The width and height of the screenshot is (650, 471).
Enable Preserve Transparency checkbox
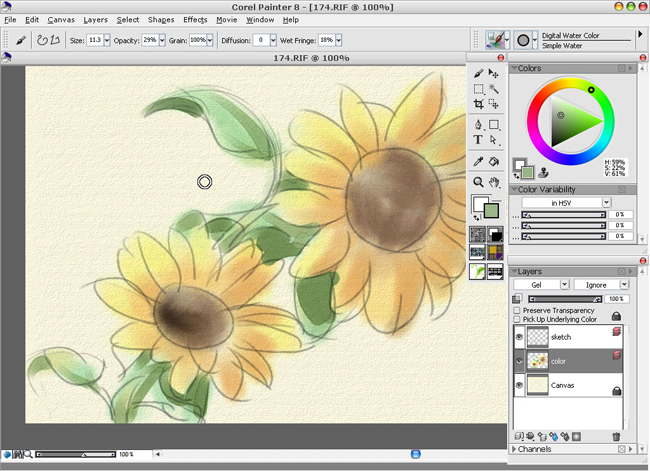tap(517, 311)
